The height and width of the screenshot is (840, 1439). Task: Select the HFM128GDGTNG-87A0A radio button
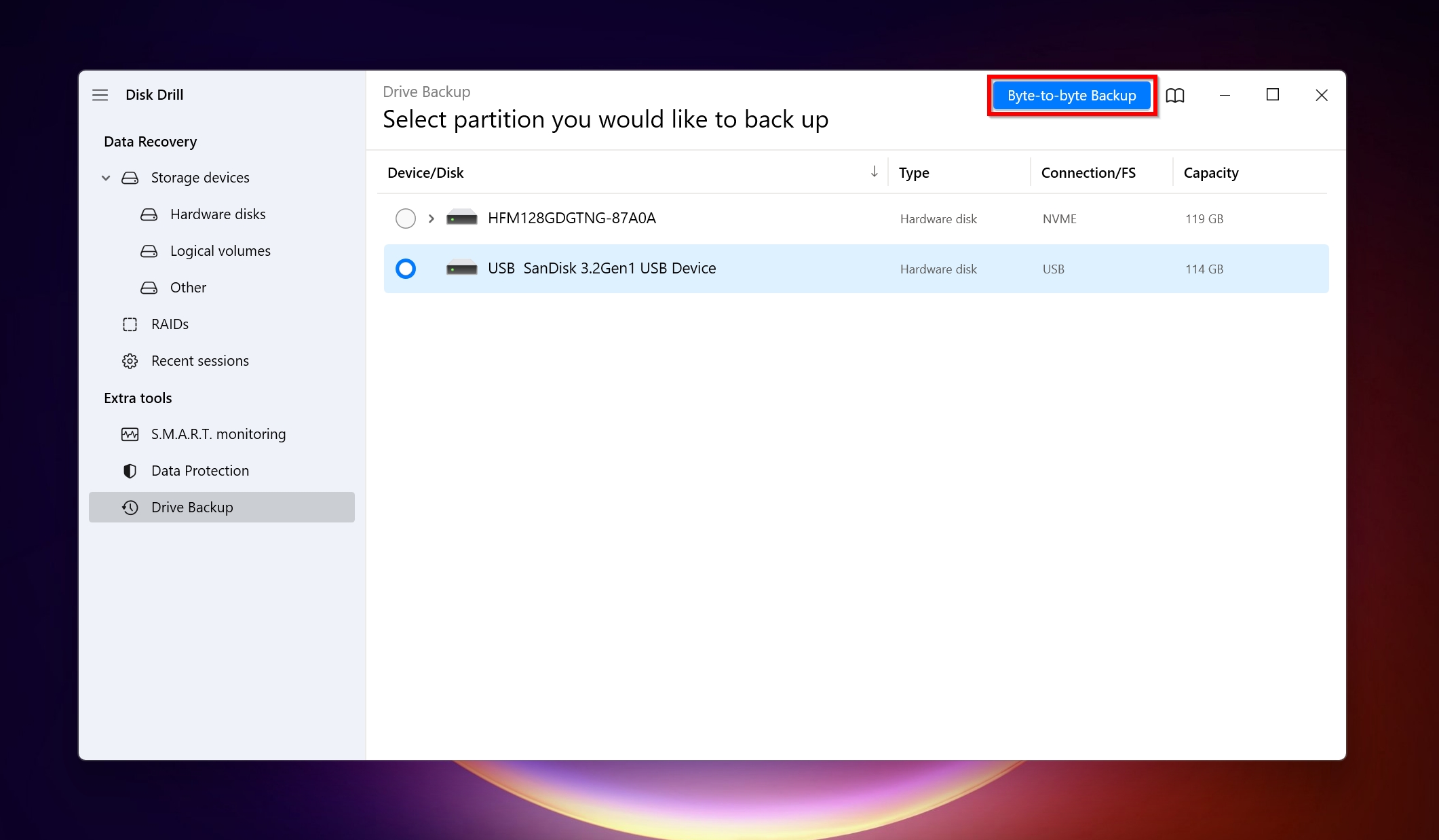(405, 218)
